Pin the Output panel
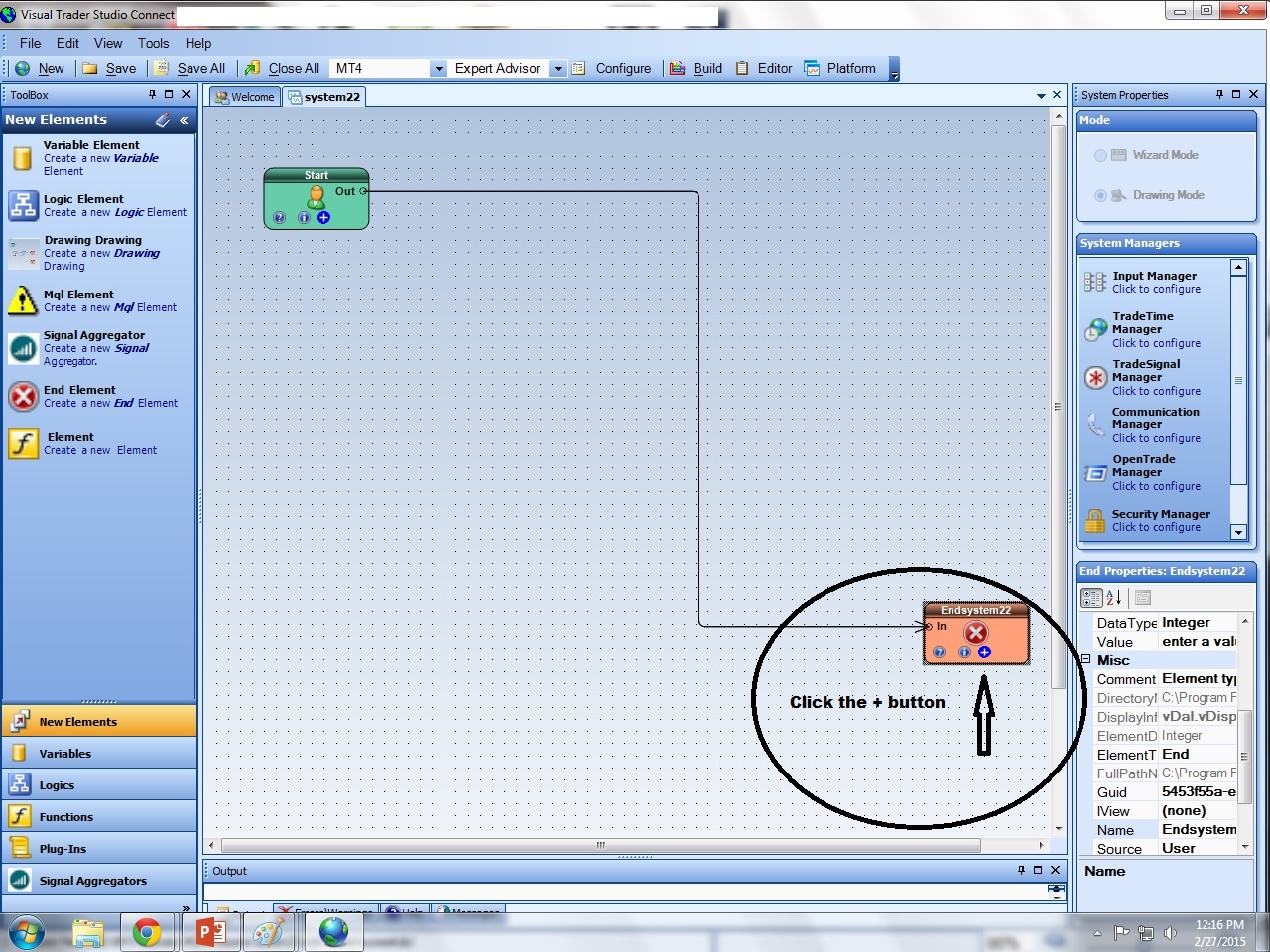 coord(1021,870)
